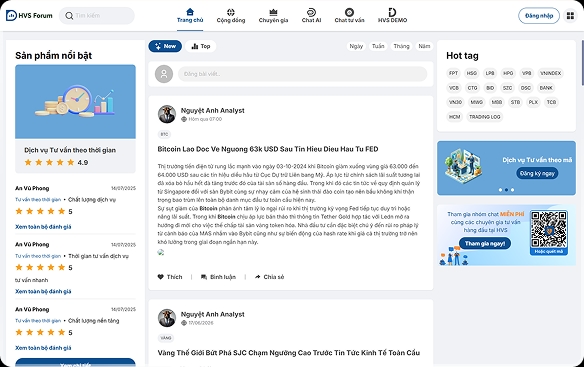This screenshot has height=367, width=584.
Task: Click the gray user avatar placeholder
Action: [x=164, y=74]
